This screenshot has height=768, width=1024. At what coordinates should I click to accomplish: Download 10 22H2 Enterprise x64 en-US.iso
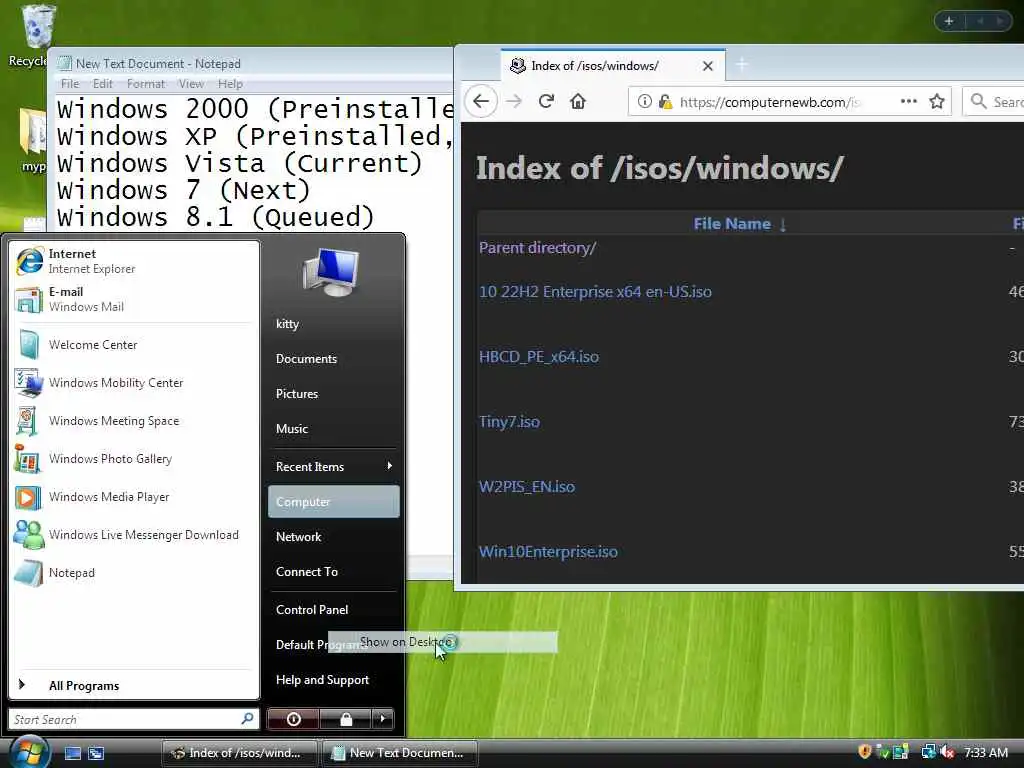click(595, 292)
